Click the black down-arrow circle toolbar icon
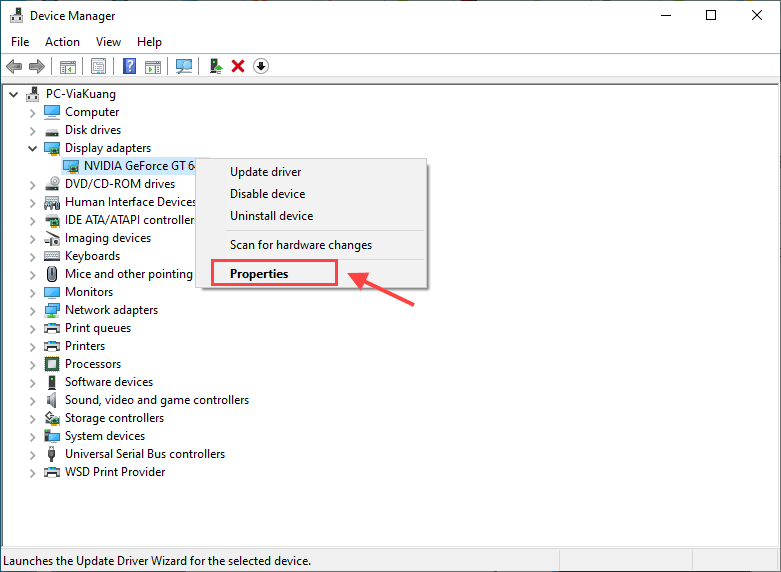This screenshot has width=781, height=572. point(261,66)
